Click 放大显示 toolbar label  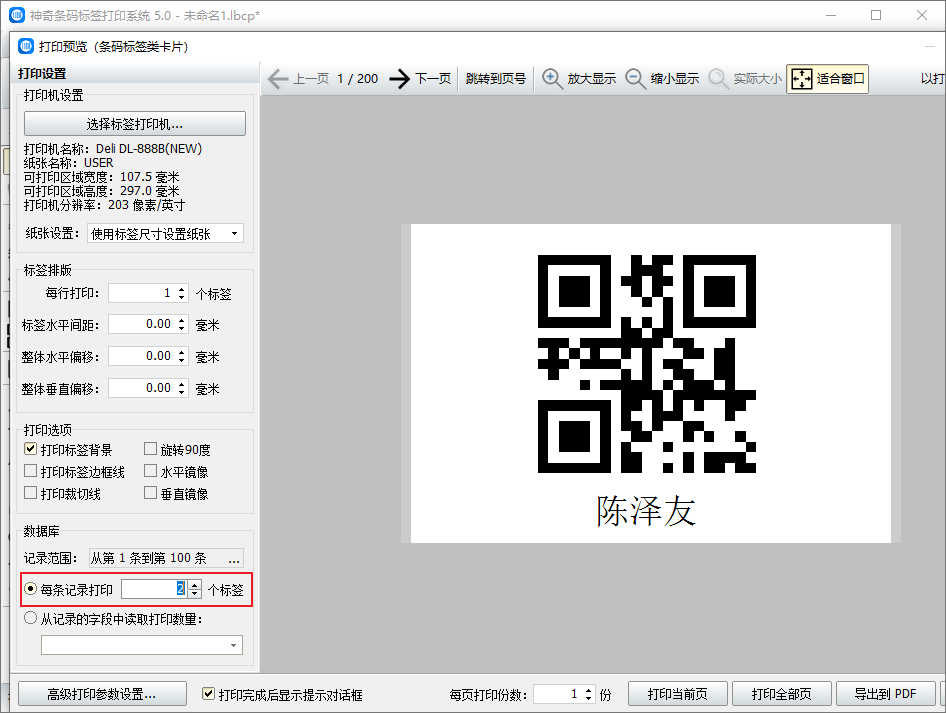[591, 78]
